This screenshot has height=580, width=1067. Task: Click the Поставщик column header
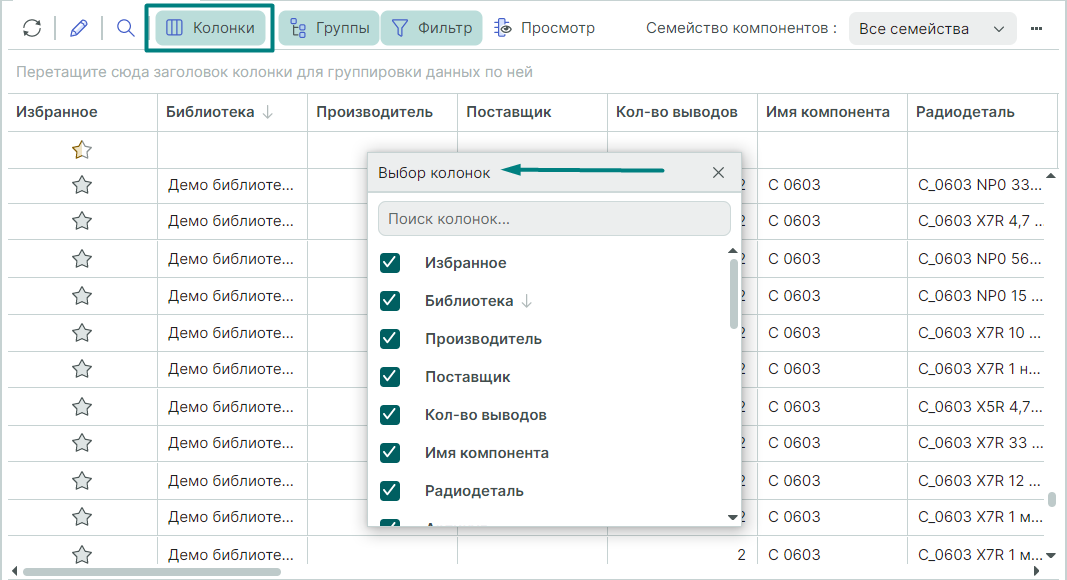pos(508,112)
